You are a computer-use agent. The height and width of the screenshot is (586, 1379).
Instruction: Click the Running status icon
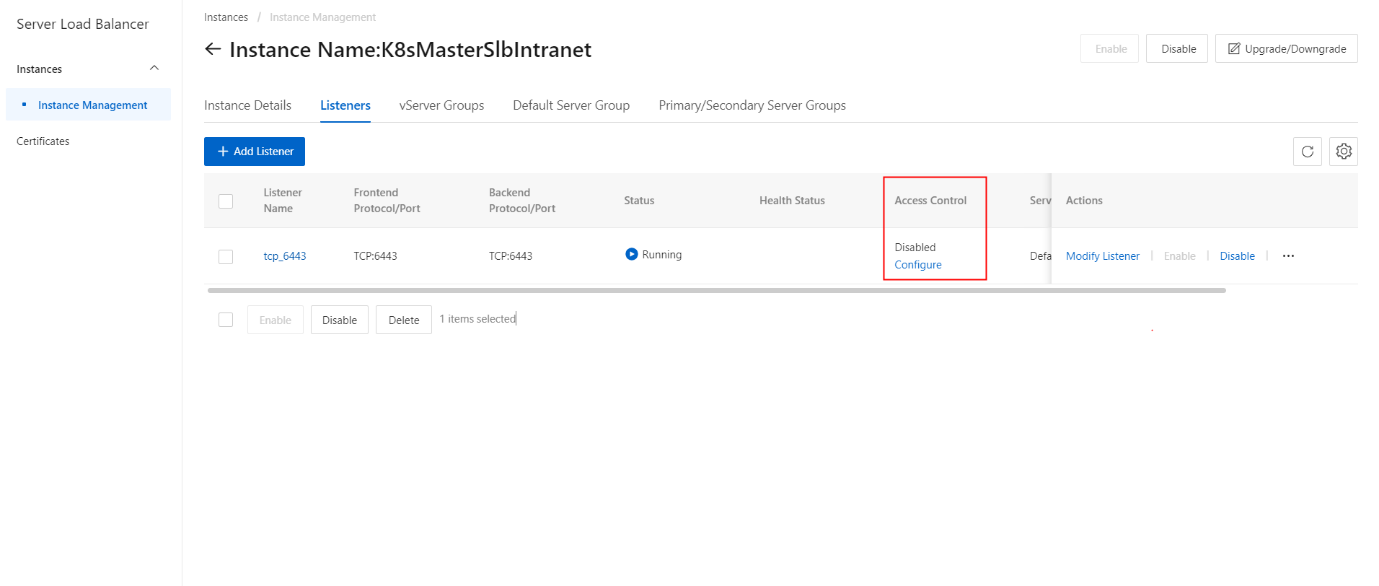(631, 254)
